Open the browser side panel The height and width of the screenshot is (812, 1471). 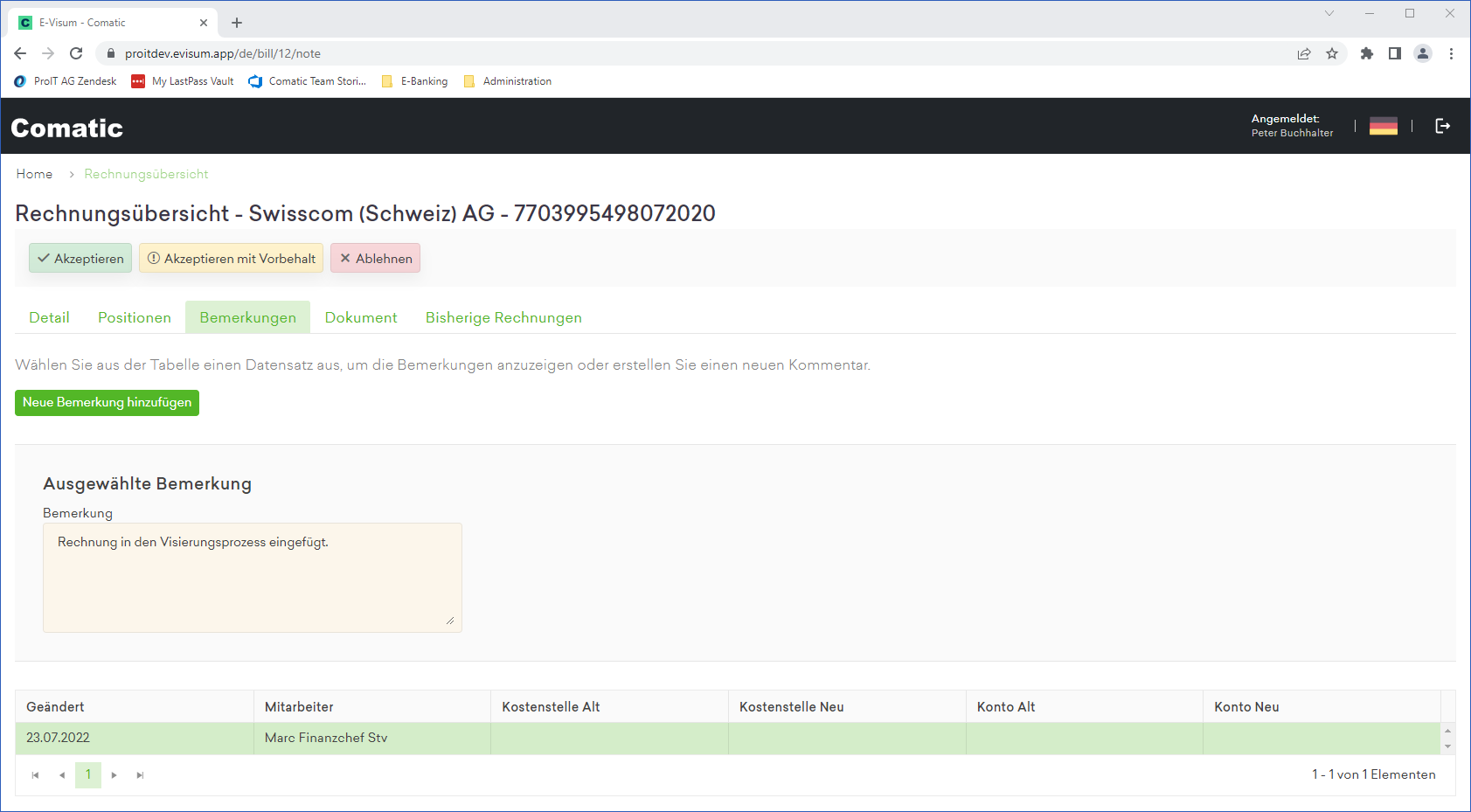[x=1395, y=53]
